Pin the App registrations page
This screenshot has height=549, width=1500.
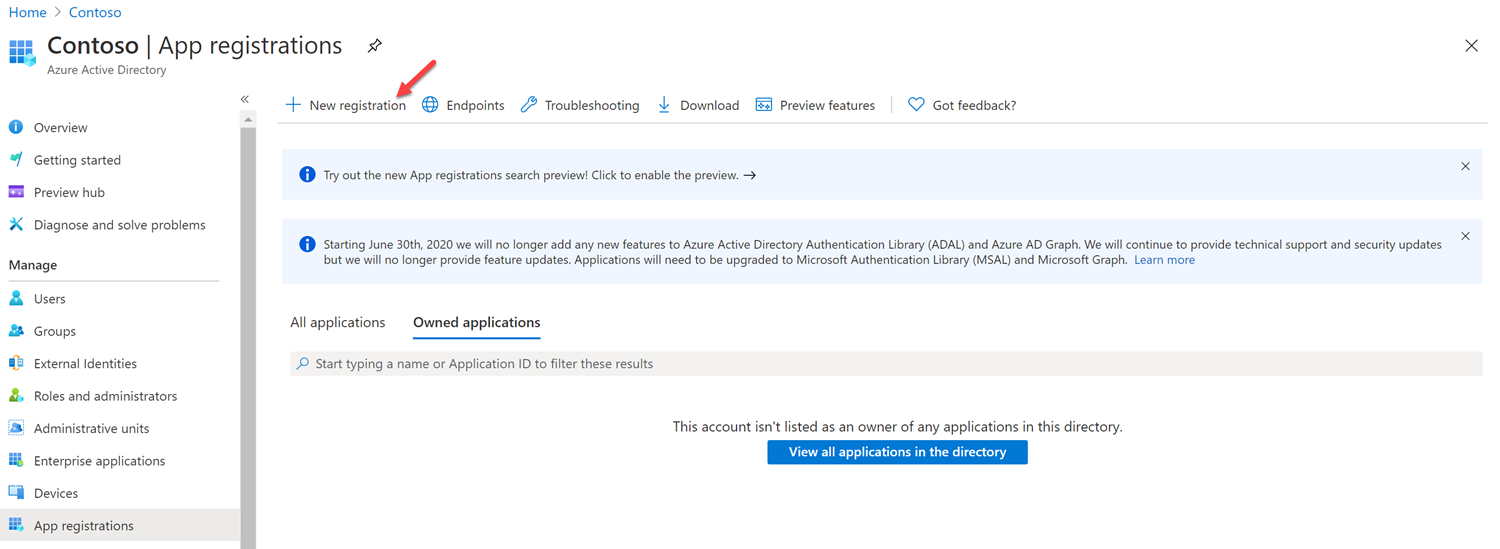[374, 46]
